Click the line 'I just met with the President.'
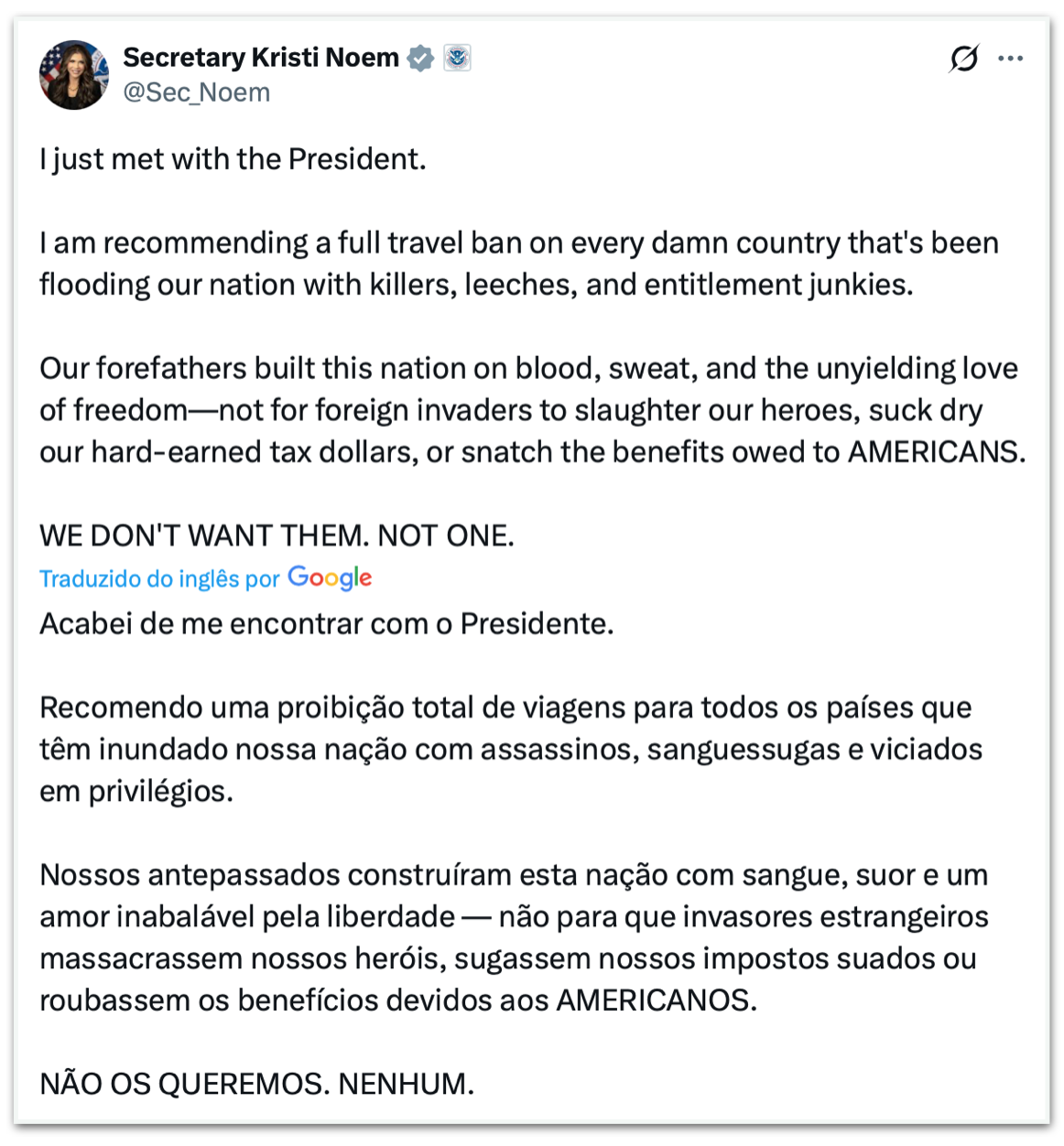Screen dimensions: 1064x1146 233,159
